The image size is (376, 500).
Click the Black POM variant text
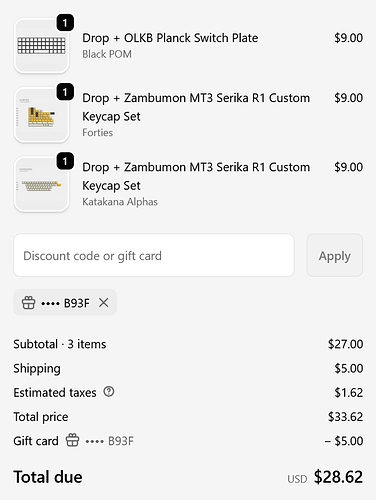[107, 54]
